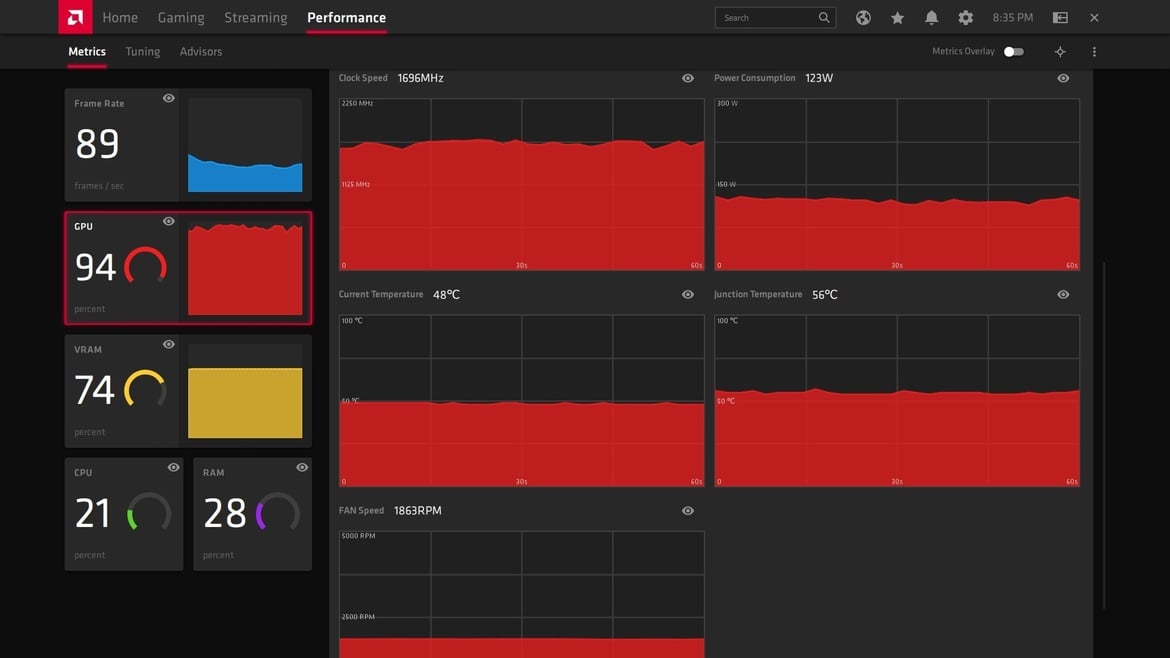Image resolution: width=1170 pixels, height=658 pixels.
Task: Click the 1696MHz clock speed value
Action: (x=420, y=78)
